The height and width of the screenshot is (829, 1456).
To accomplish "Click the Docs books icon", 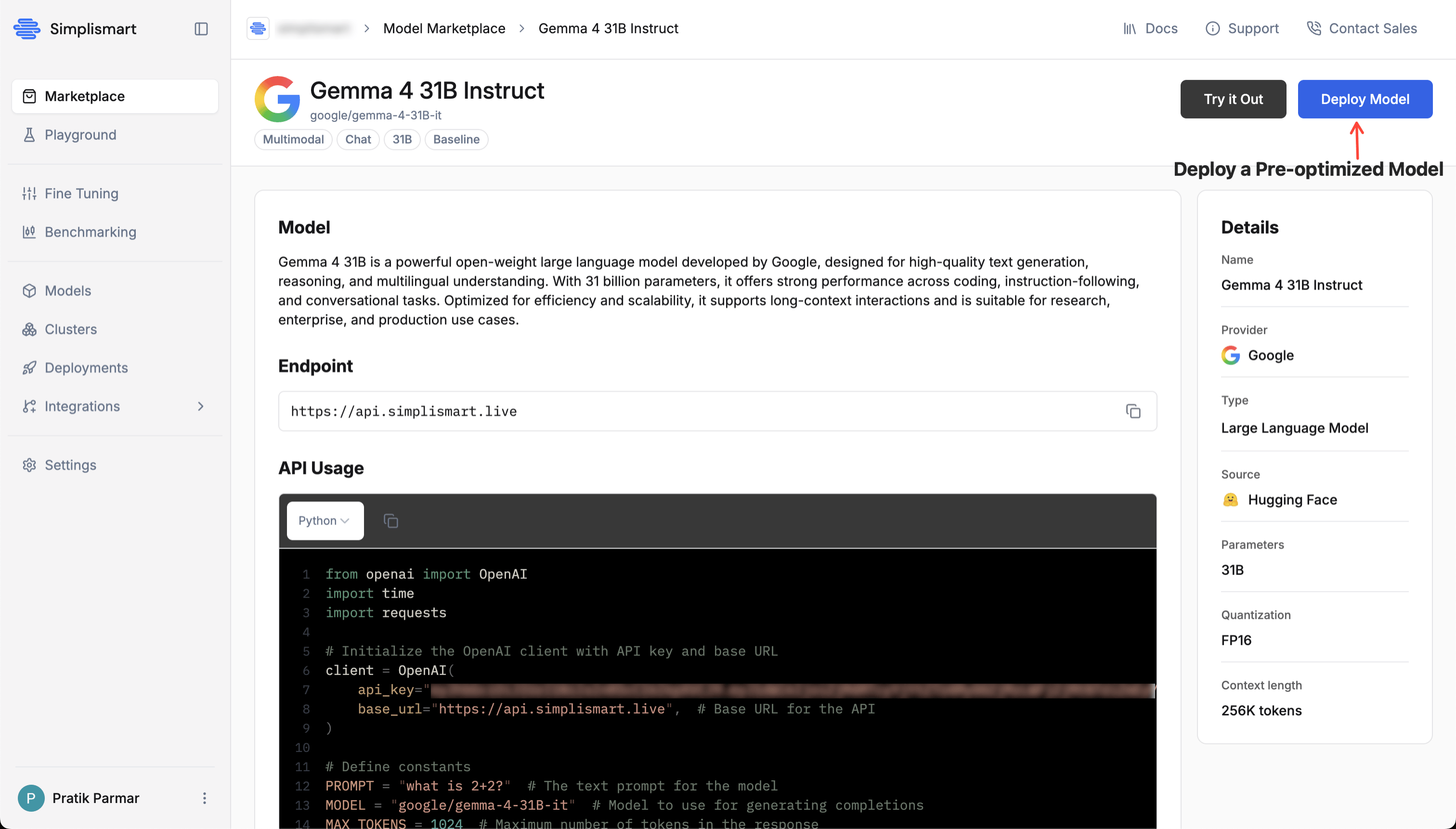I will click(1130, 28).
